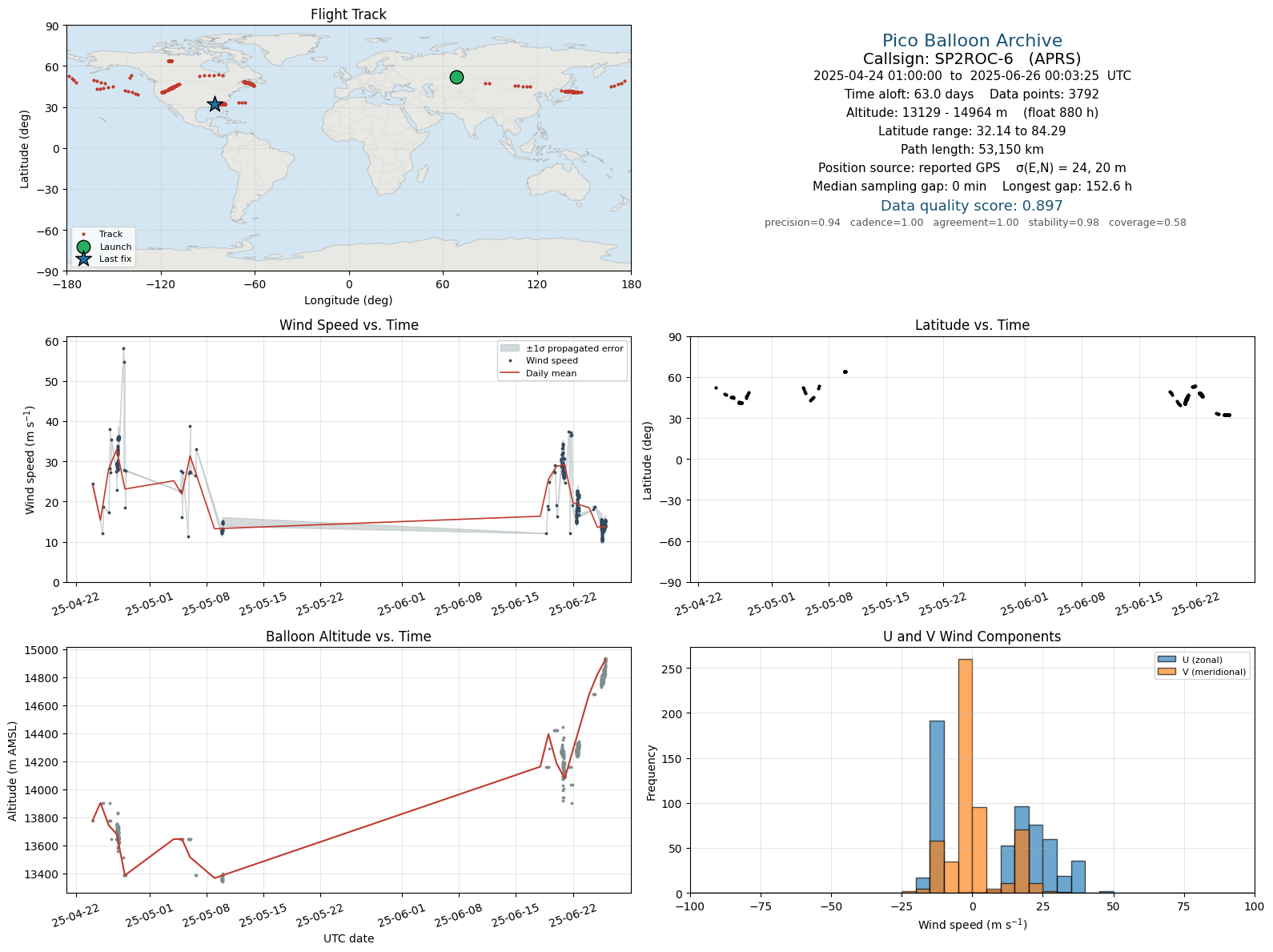Pick the blue U (zonal) legend swatch
Image resolution: width=1273 pixels, height=952 pixels.
pyautogui.click(x=1166, y=660)
